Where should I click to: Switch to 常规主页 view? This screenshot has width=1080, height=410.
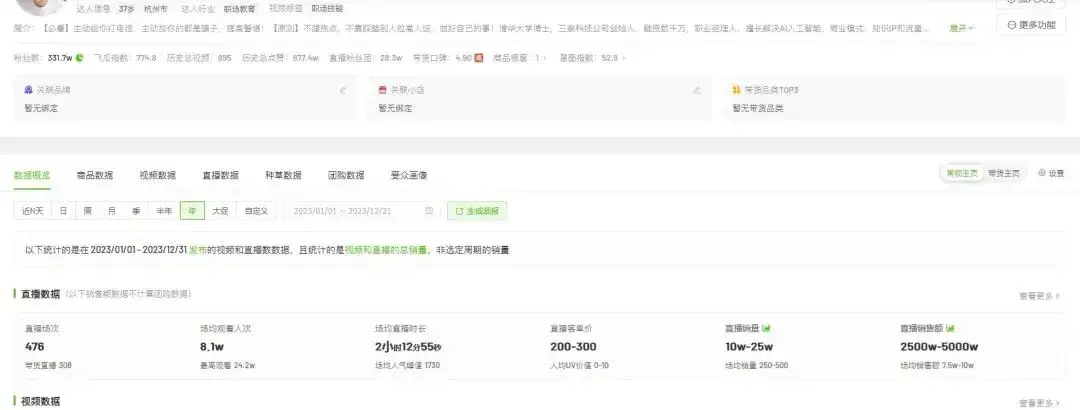point(962,174)
